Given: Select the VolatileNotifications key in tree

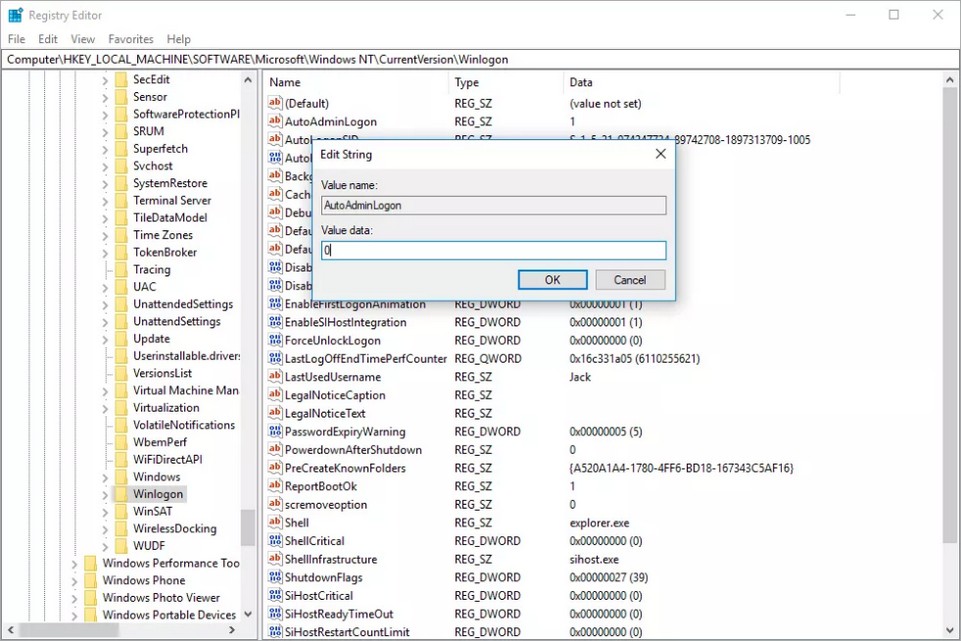Looking at the screenshot, I should point(184,425).
